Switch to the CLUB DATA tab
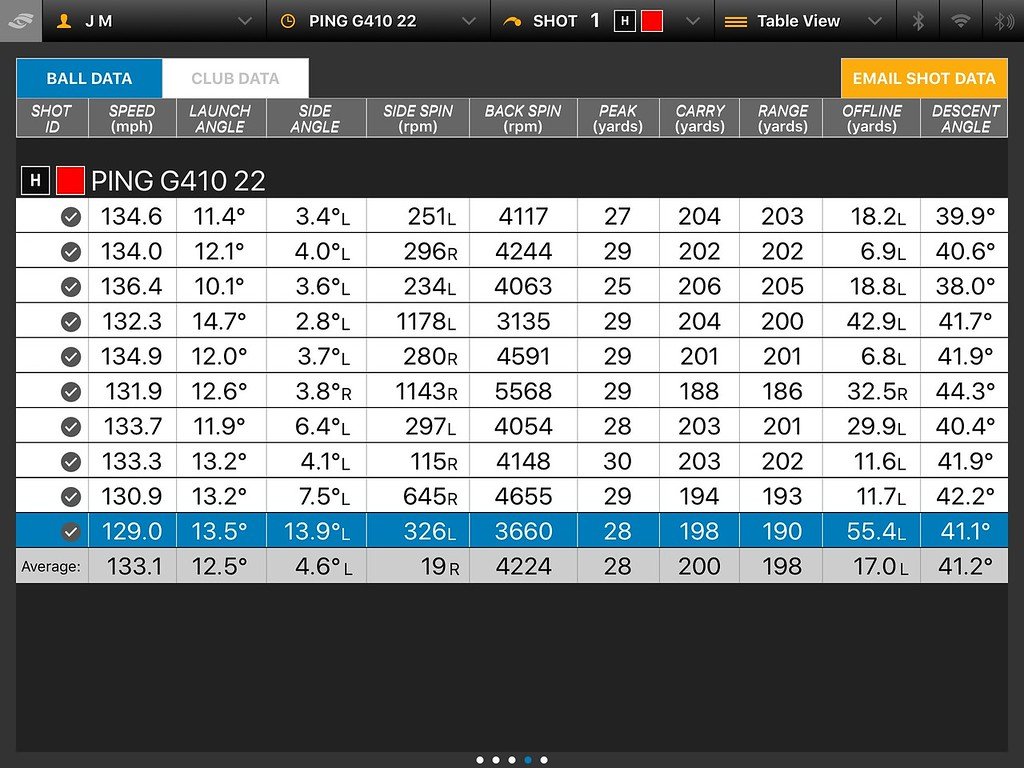 tap(235, 78)
